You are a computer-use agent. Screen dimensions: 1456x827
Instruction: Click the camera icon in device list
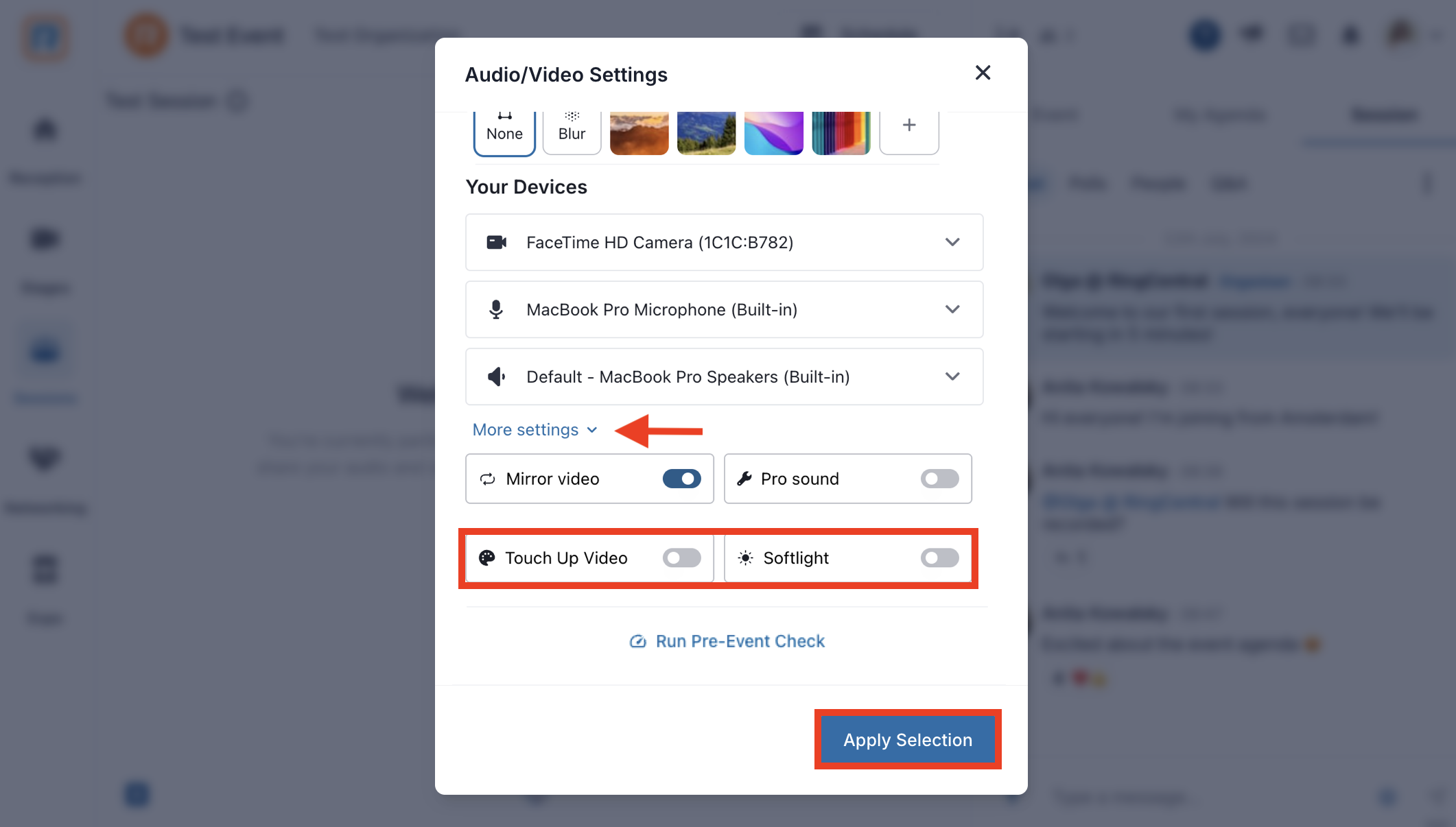(x=497, y=242)
